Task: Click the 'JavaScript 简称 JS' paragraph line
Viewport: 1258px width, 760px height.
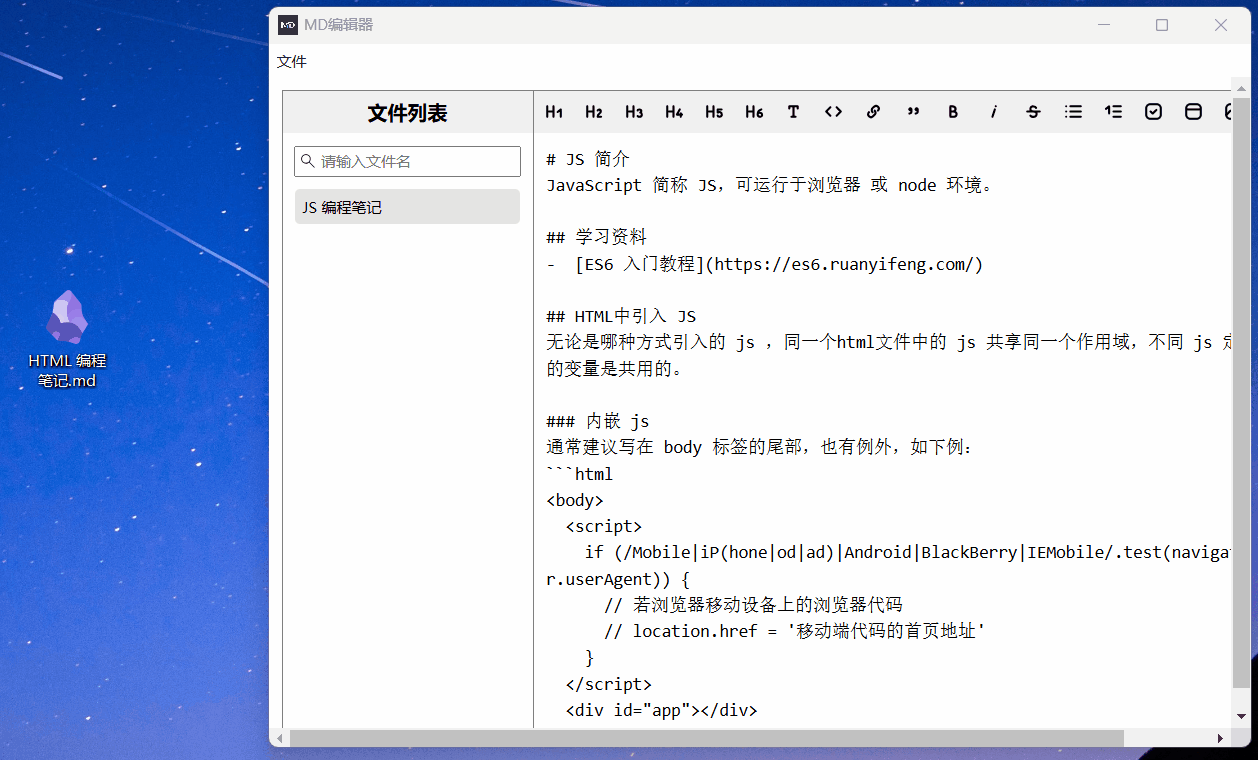Action: [770, 185]
